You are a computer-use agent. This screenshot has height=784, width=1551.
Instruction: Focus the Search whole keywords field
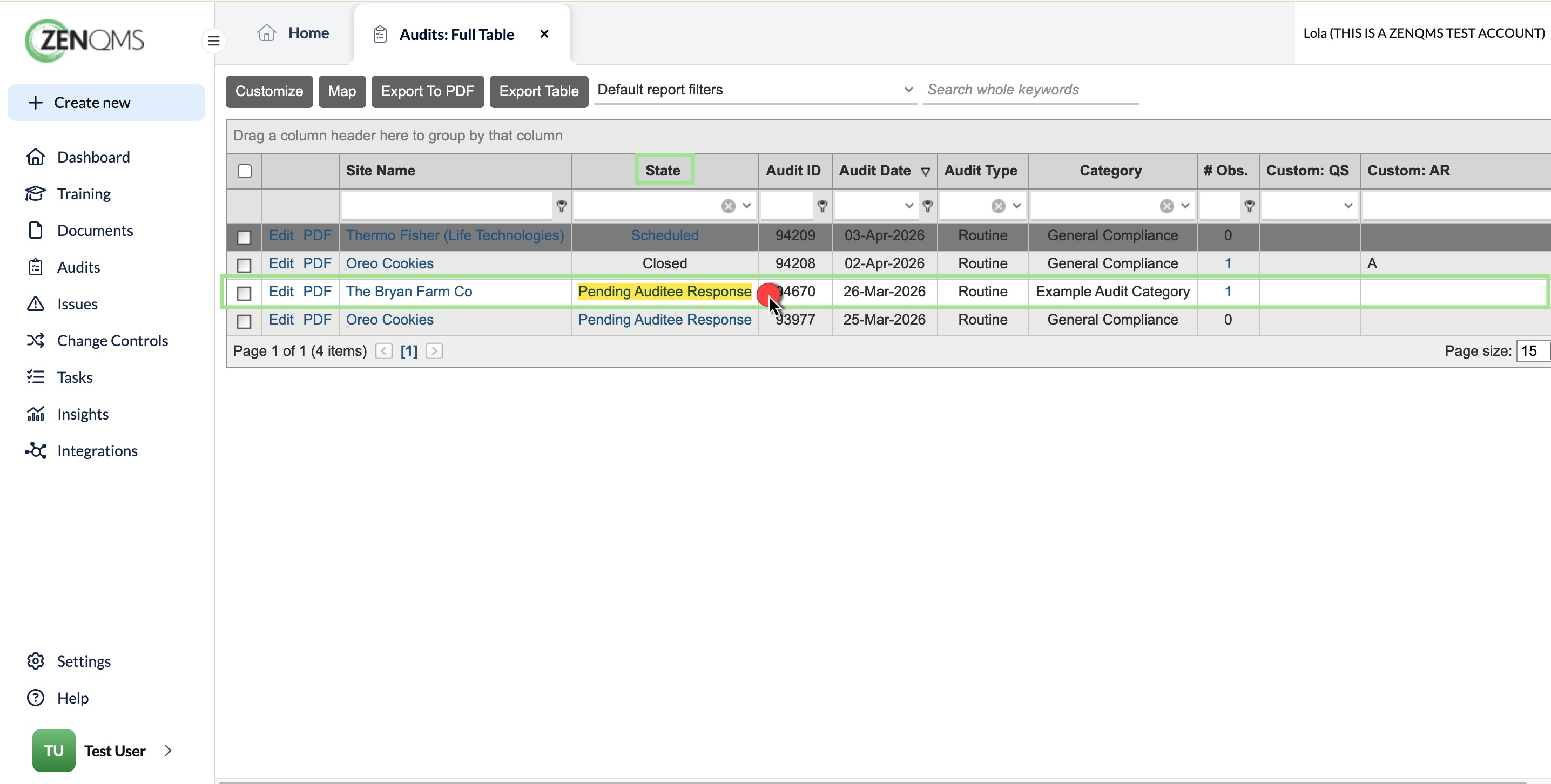1030,90
